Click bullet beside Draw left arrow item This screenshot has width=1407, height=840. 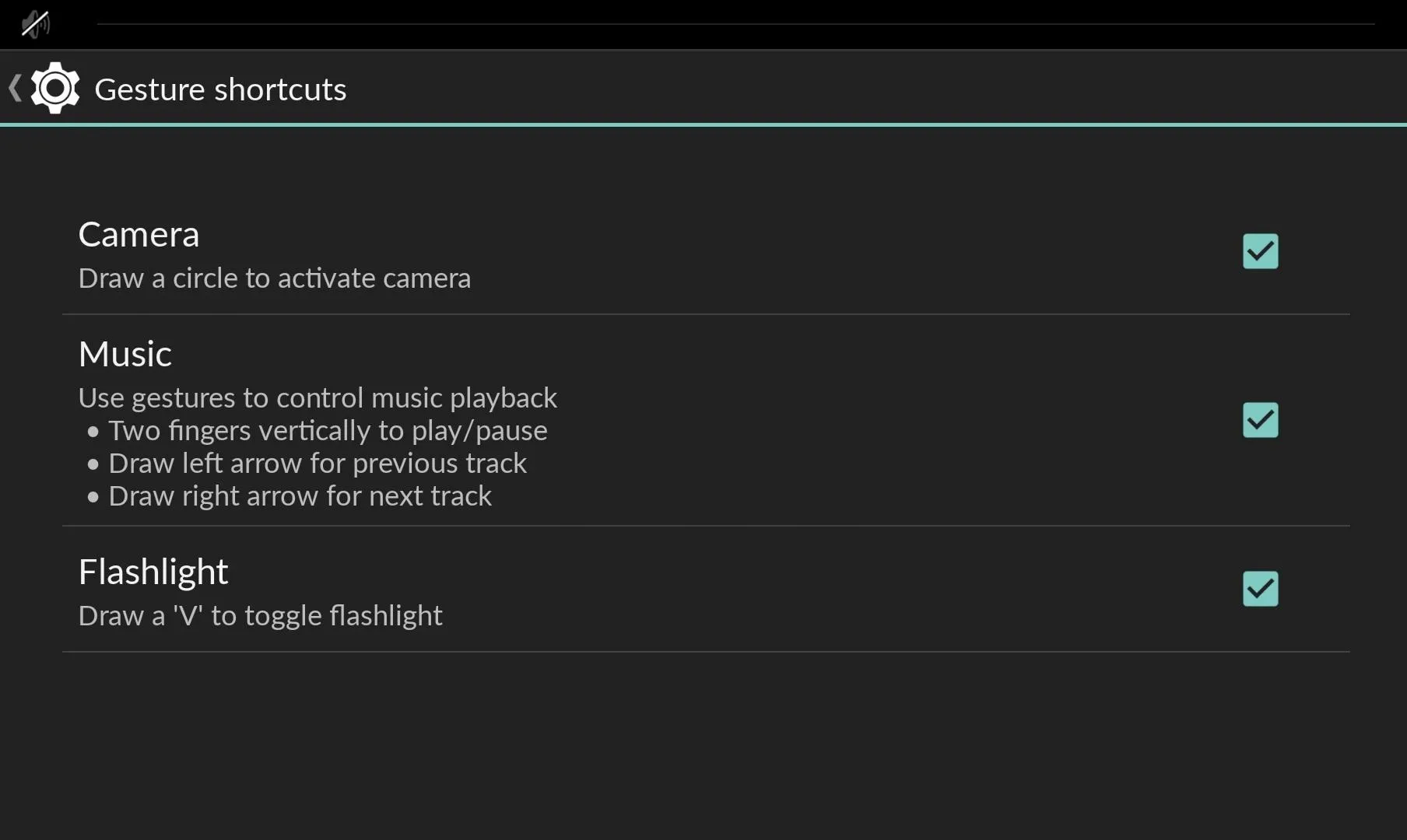[93, 464]
